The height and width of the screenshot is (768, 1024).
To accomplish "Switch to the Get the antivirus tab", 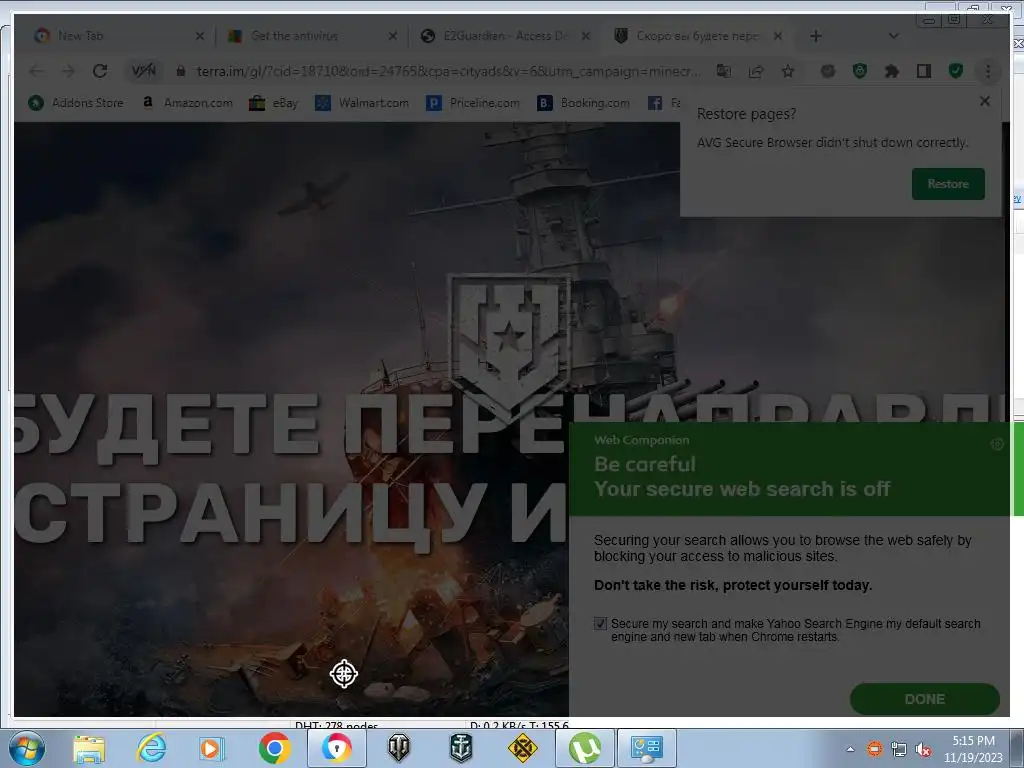I will tap(310, 36).
